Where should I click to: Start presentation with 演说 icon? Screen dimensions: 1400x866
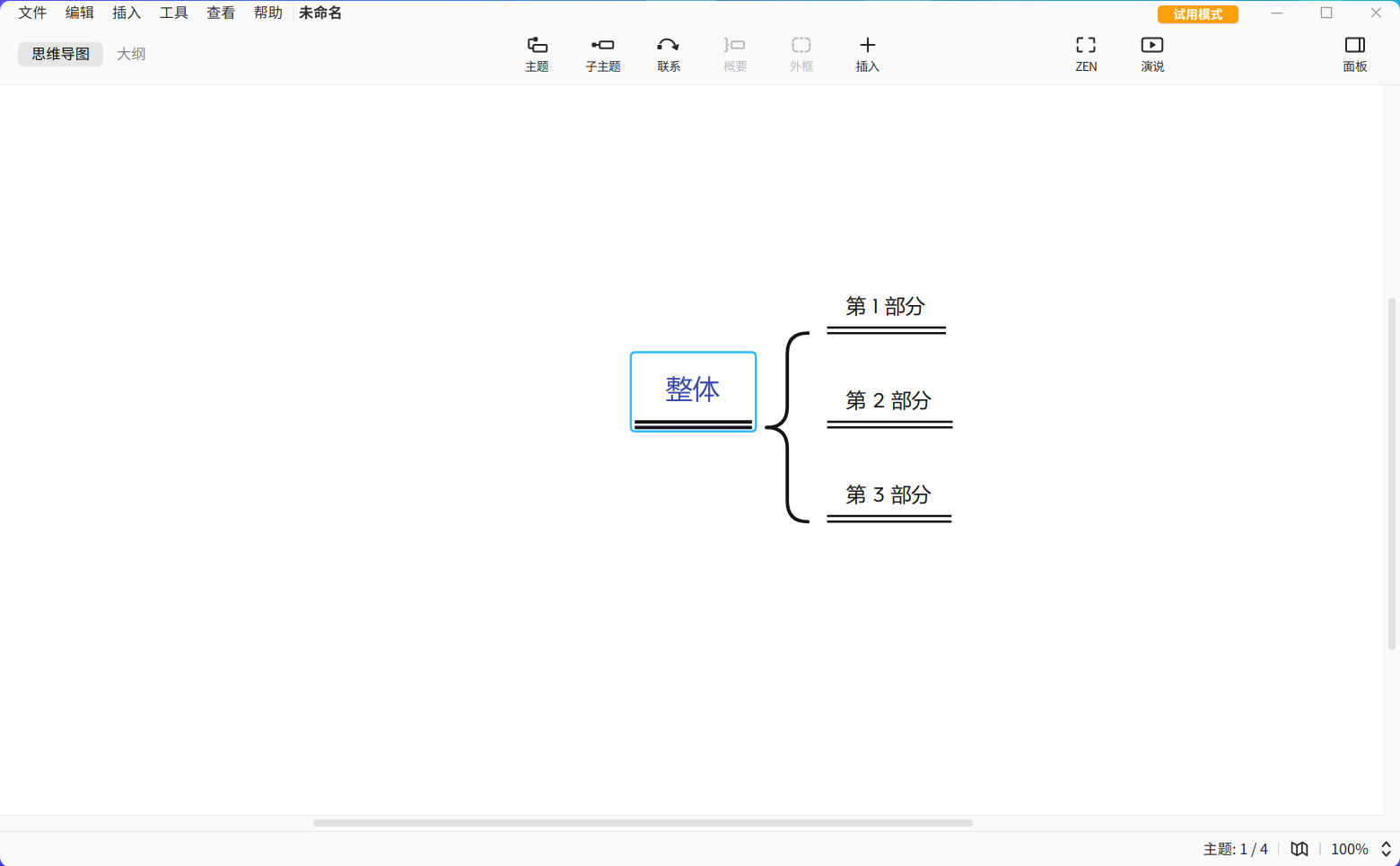pyautogui.click(x=1152, y=54)
